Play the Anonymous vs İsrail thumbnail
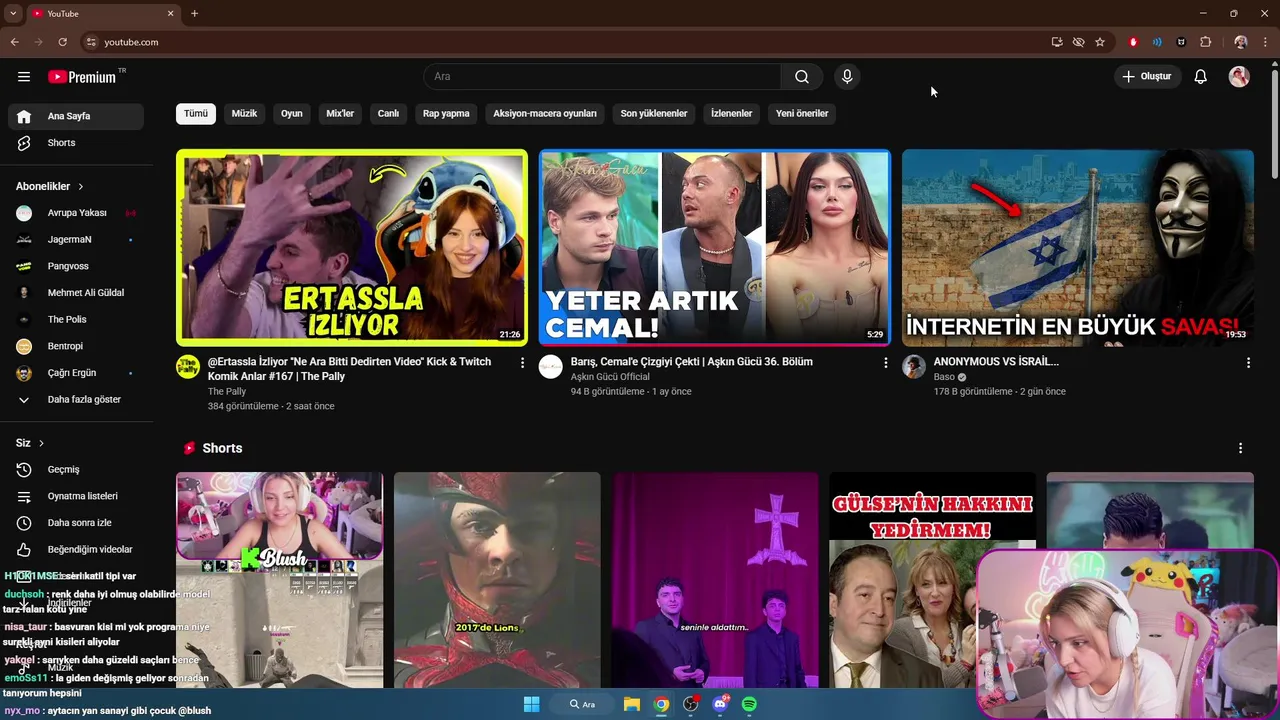 click(x=1078, y=247)
